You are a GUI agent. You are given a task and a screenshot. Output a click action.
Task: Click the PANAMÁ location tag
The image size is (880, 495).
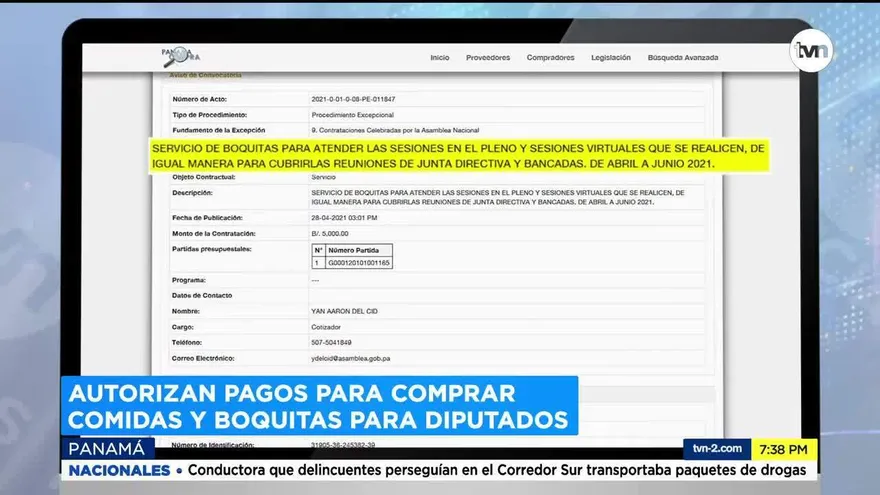[x=107, y=448]
